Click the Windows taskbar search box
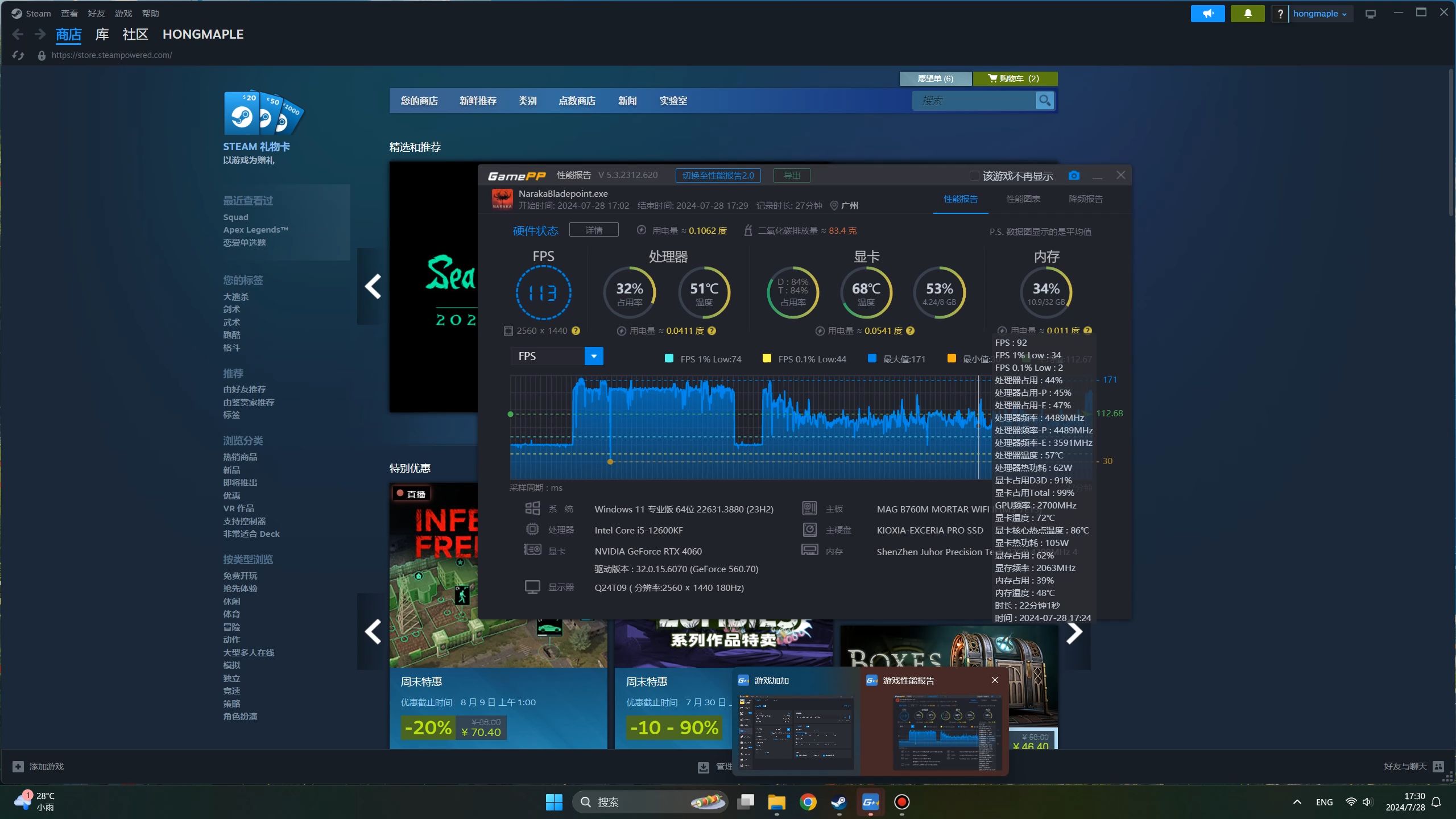Image resolution: width=1456 pixels, height=819 pixels. point(650,802)
